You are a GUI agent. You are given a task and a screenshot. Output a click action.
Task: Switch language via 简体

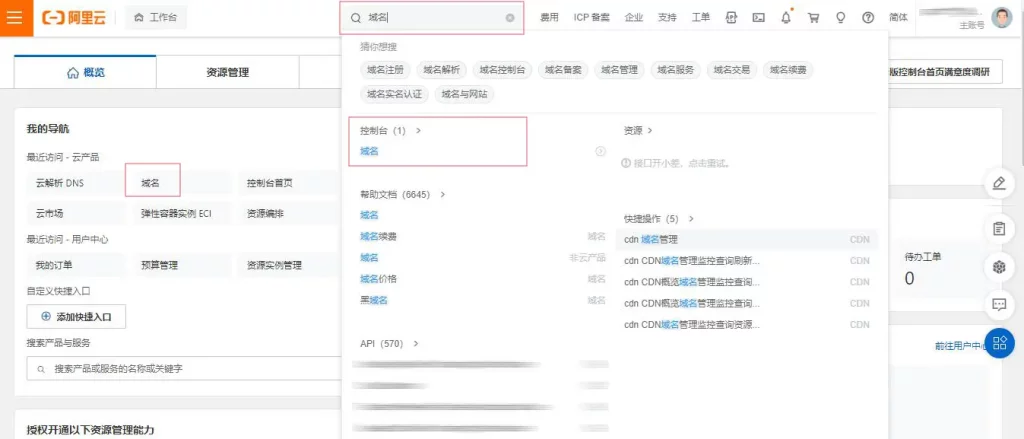click(x=899, y=18)
